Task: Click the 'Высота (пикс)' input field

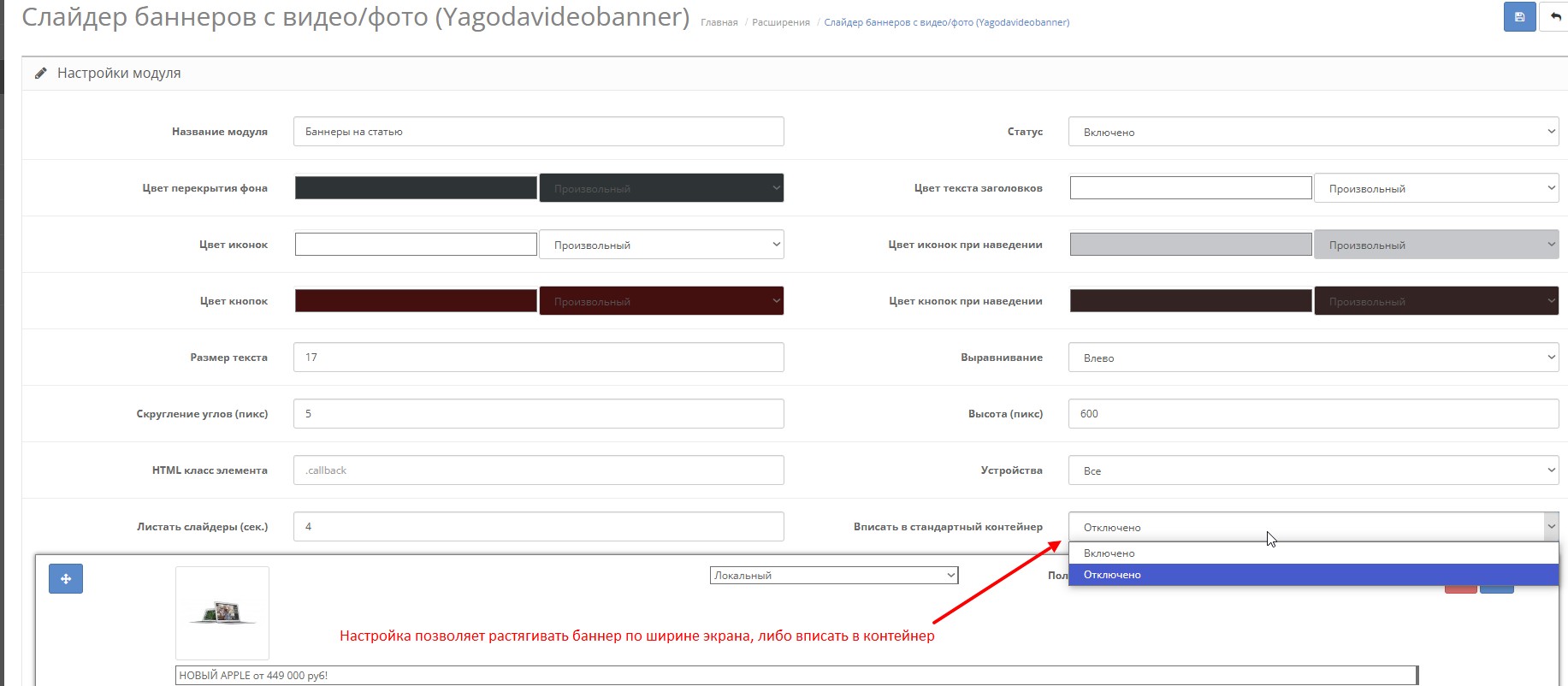Action: coord(1312,414)
